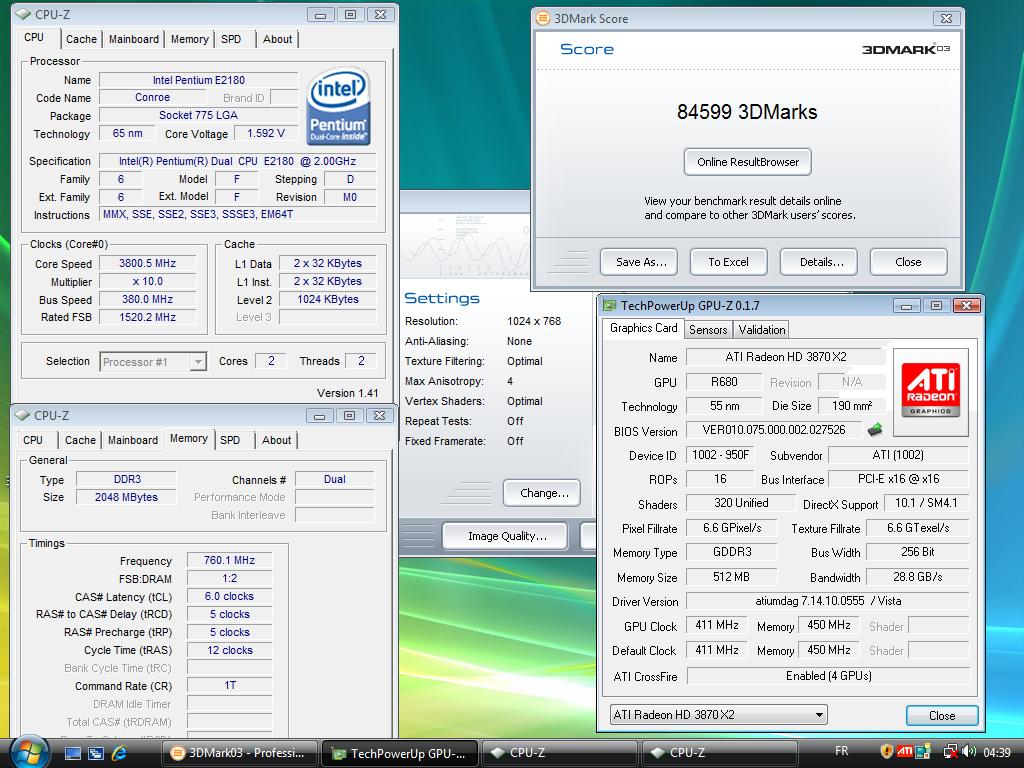Image resolution: width=1024 pixels, height=768 pixels.
Task: Open the About tab in upper CPU-Z
Action: tap(277, 39)
